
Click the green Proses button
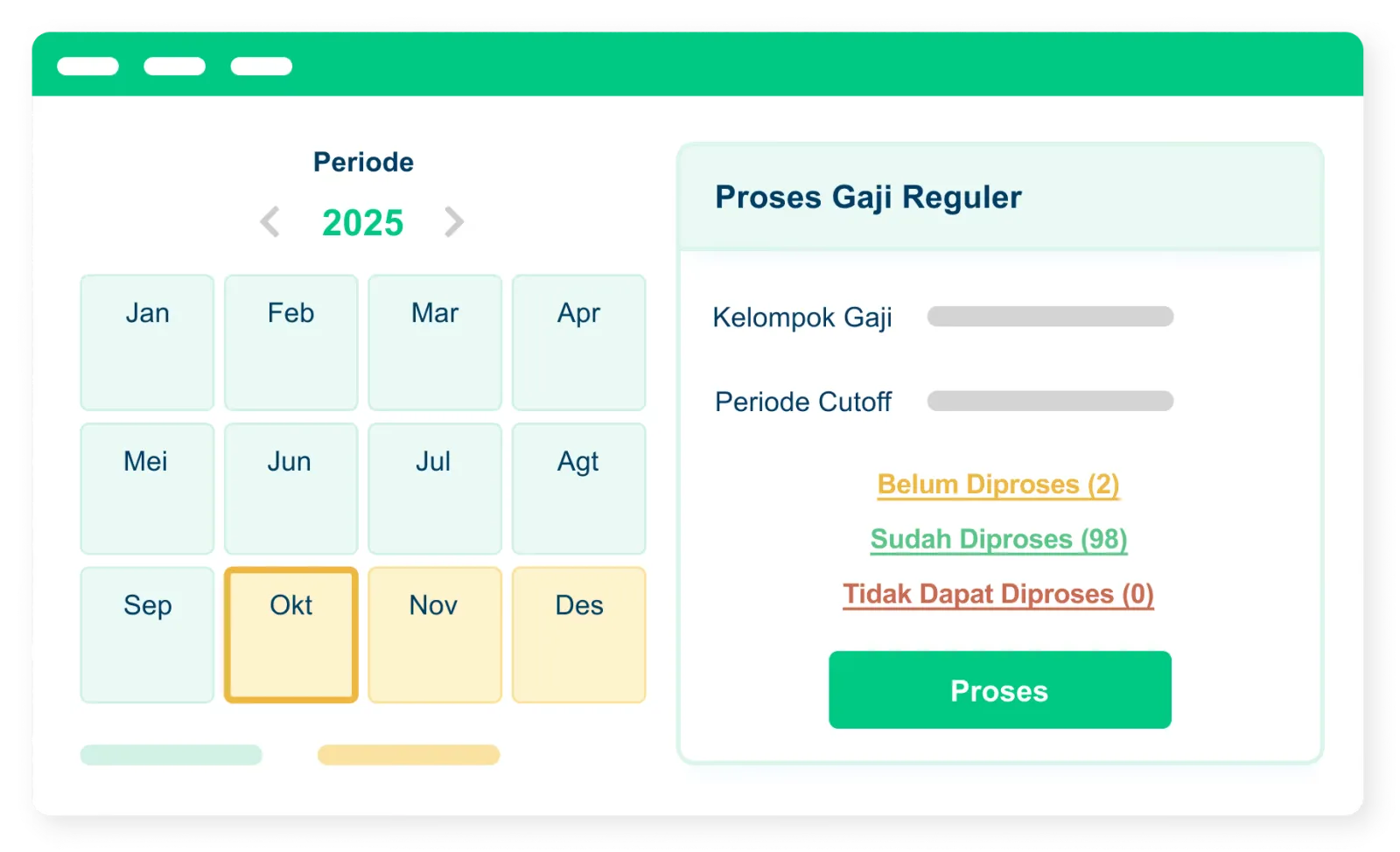pyautogui.click(x=1000, y=690)
